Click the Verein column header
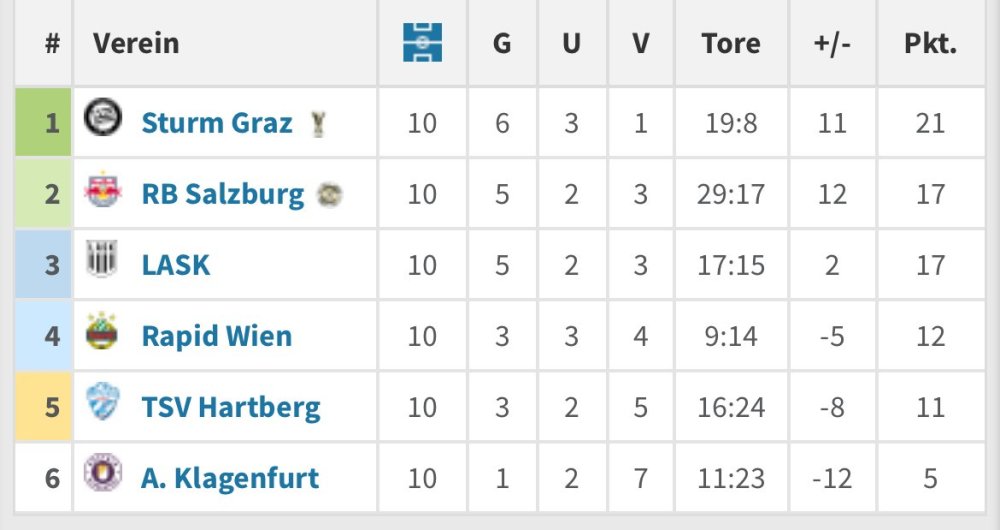This screenshot has height=530, width=1000. tap(136, 44)
